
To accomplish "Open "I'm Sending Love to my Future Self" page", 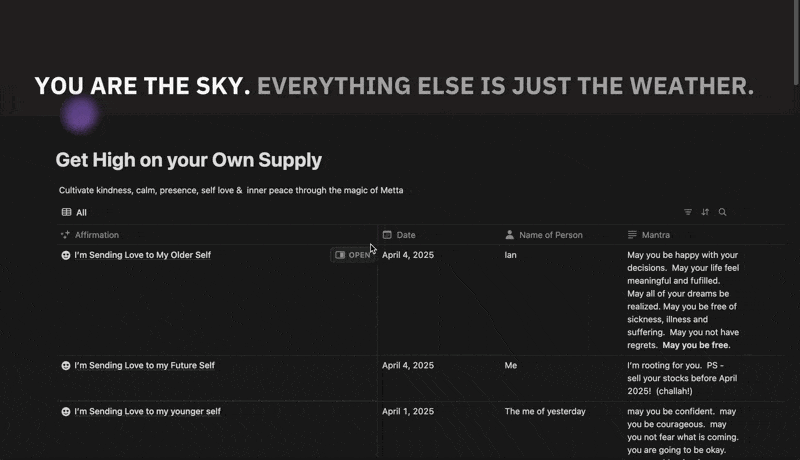I will pos(144,366).
